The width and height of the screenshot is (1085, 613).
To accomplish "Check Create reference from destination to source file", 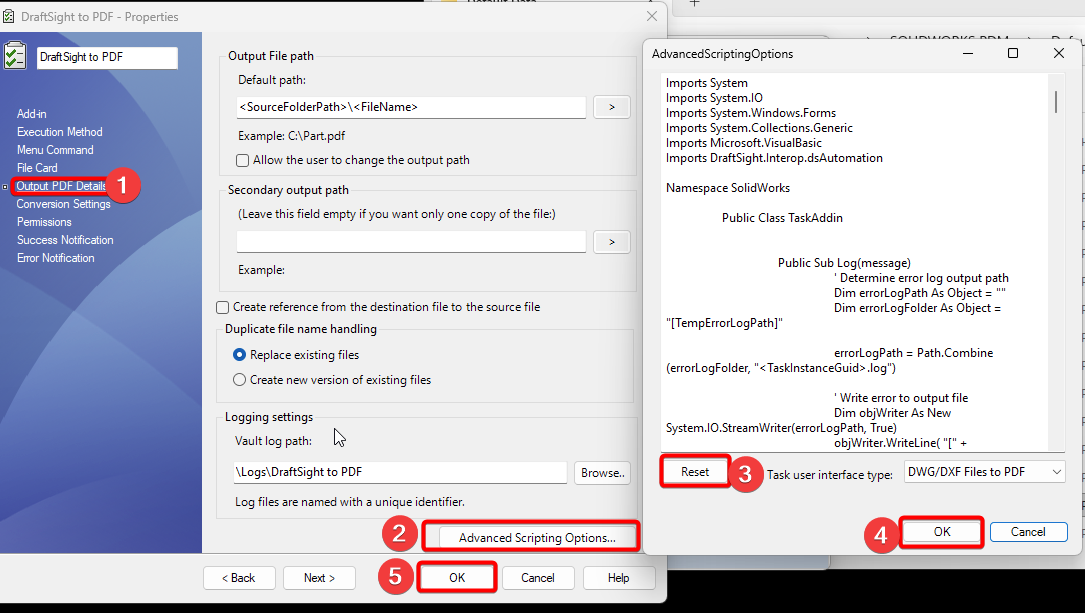I will pyautogui.click(x=223, y=307).
